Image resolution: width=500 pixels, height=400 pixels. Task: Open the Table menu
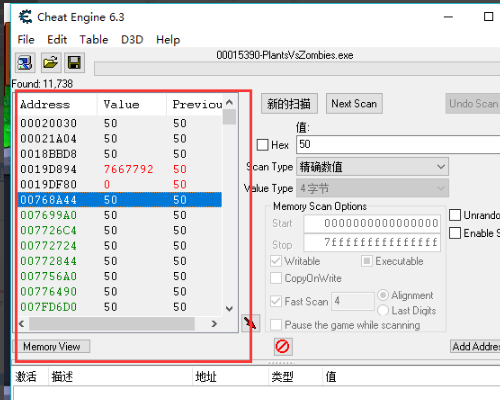tap(94, 40)
